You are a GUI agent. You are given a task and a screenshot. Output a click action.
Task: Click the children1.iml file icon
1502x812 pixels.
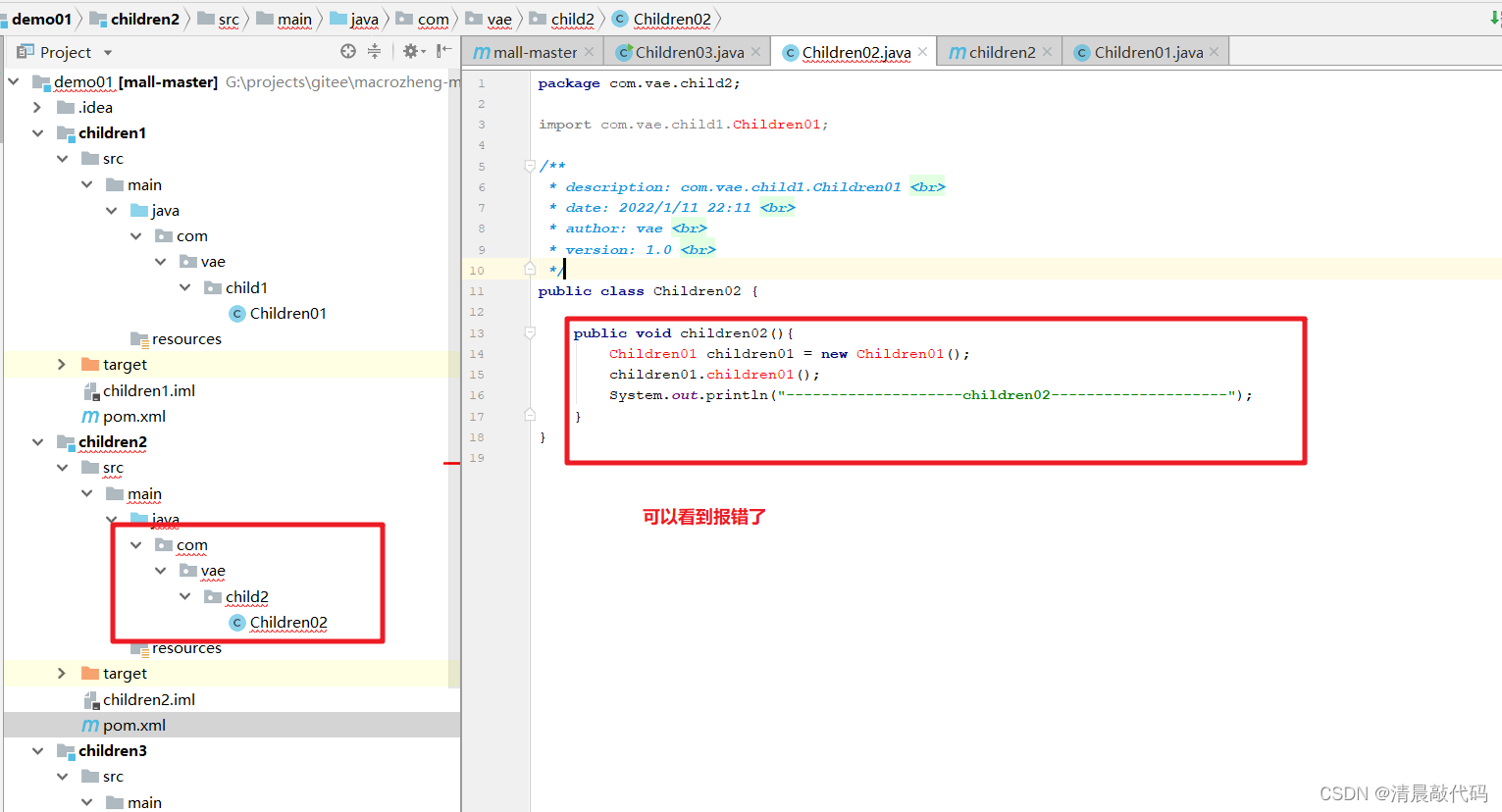pos(91,390)
